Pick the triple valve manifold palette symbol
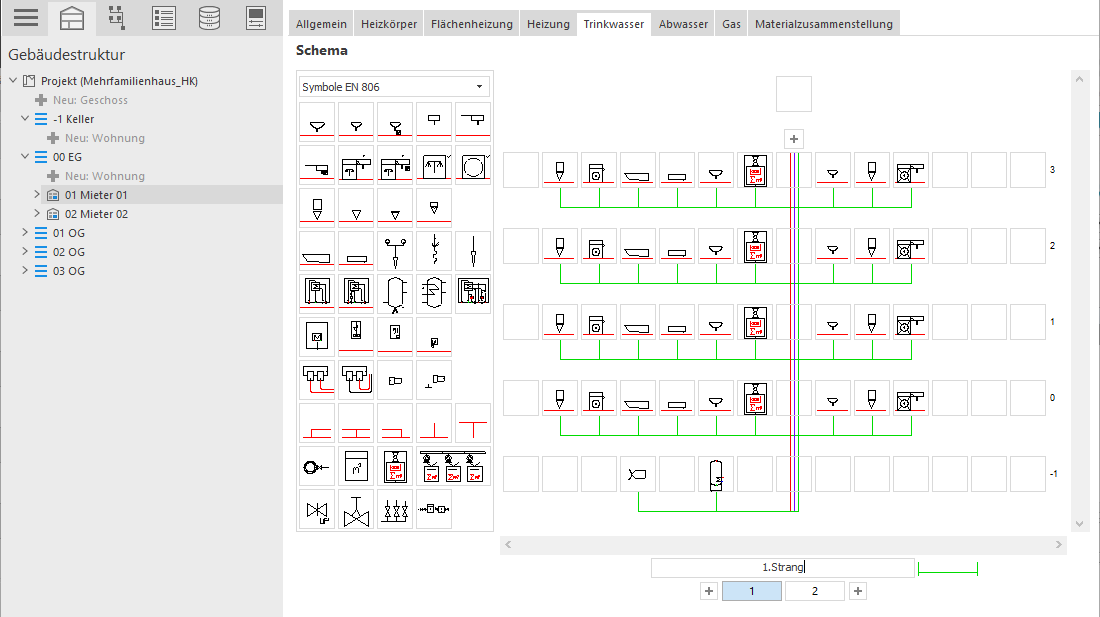The image size is (1100, 617). point(396,510)
